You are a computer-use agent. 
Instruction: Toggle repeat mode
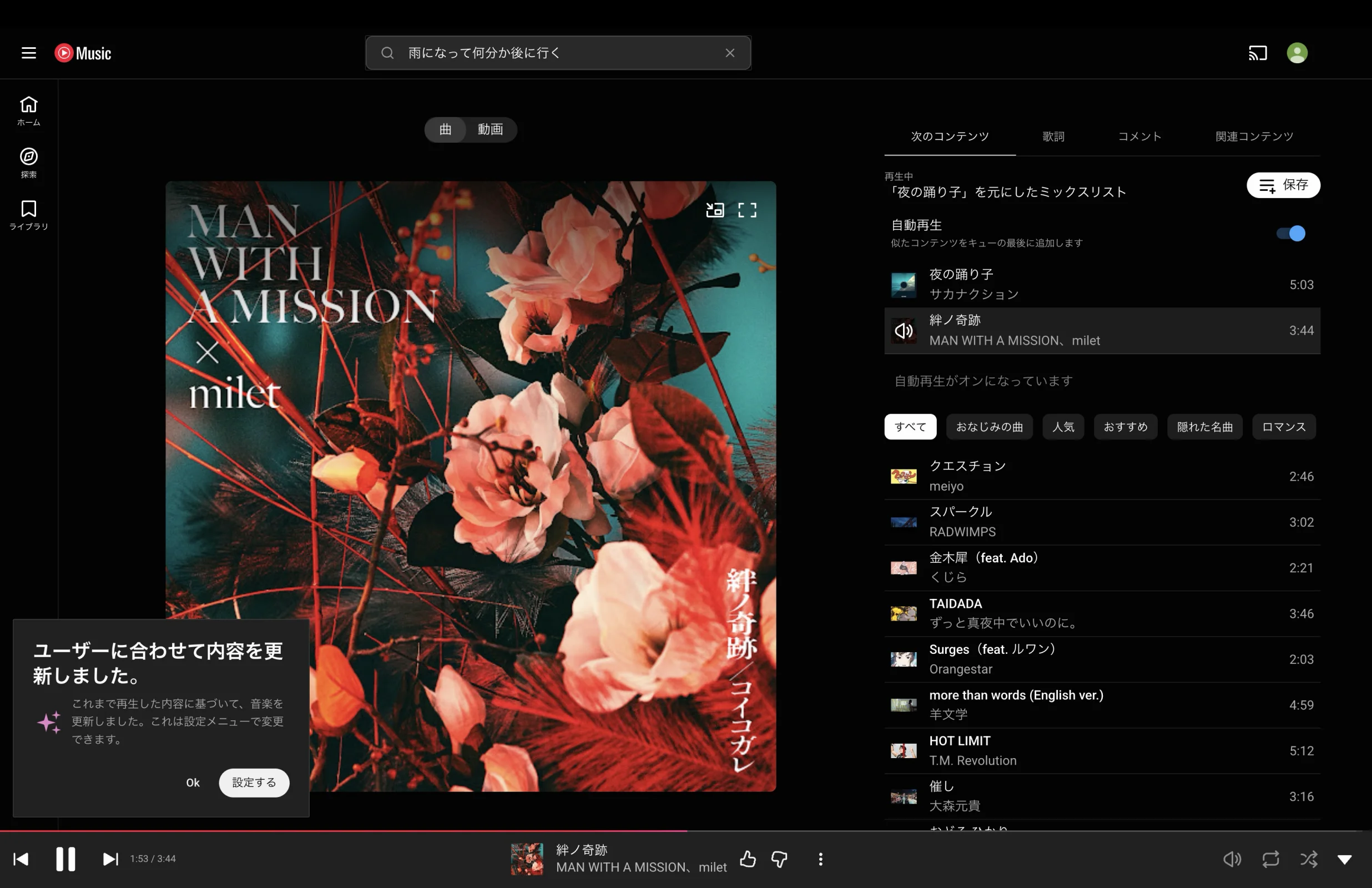click(1270, 859)
